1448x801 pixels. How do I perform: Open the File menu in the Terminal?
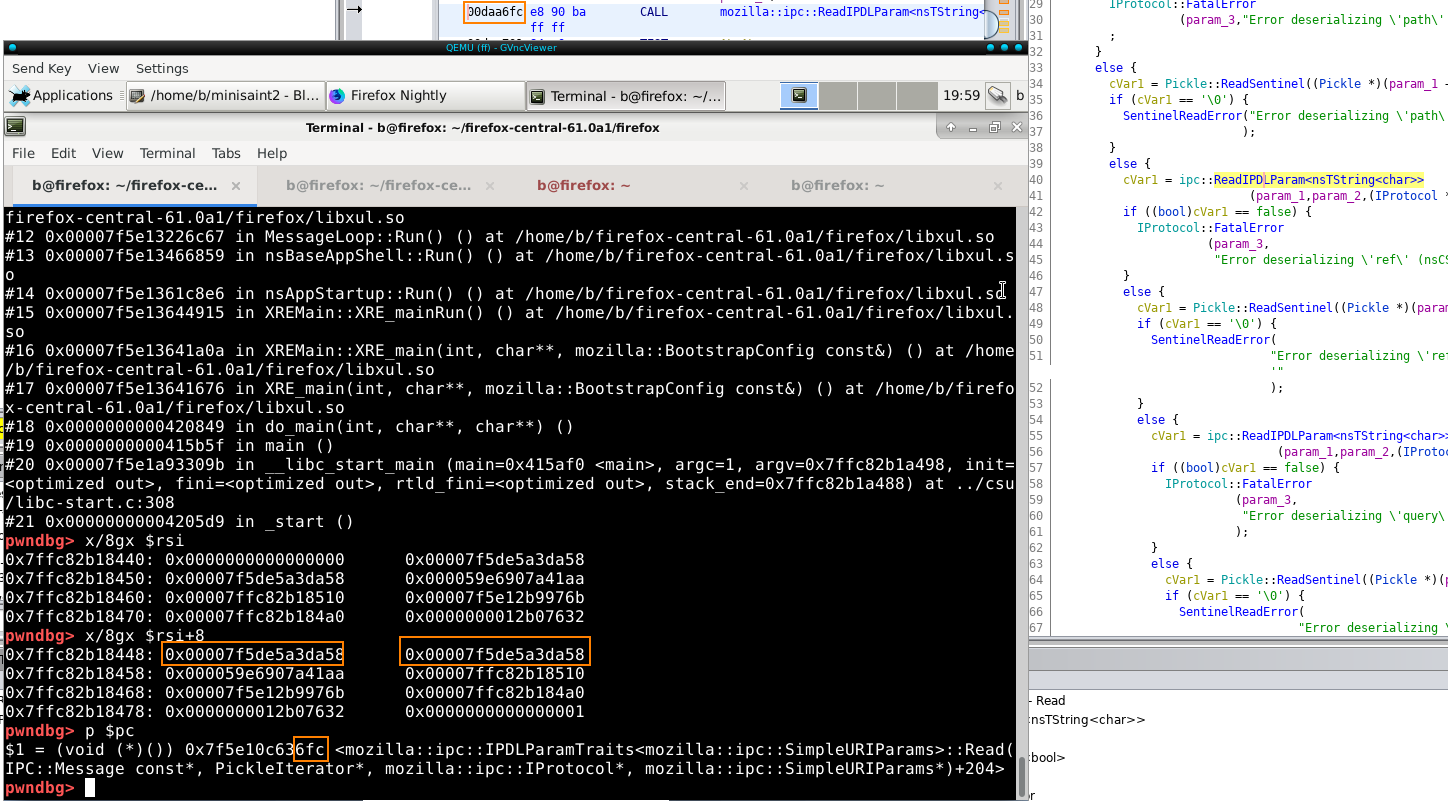click(23, 153)
